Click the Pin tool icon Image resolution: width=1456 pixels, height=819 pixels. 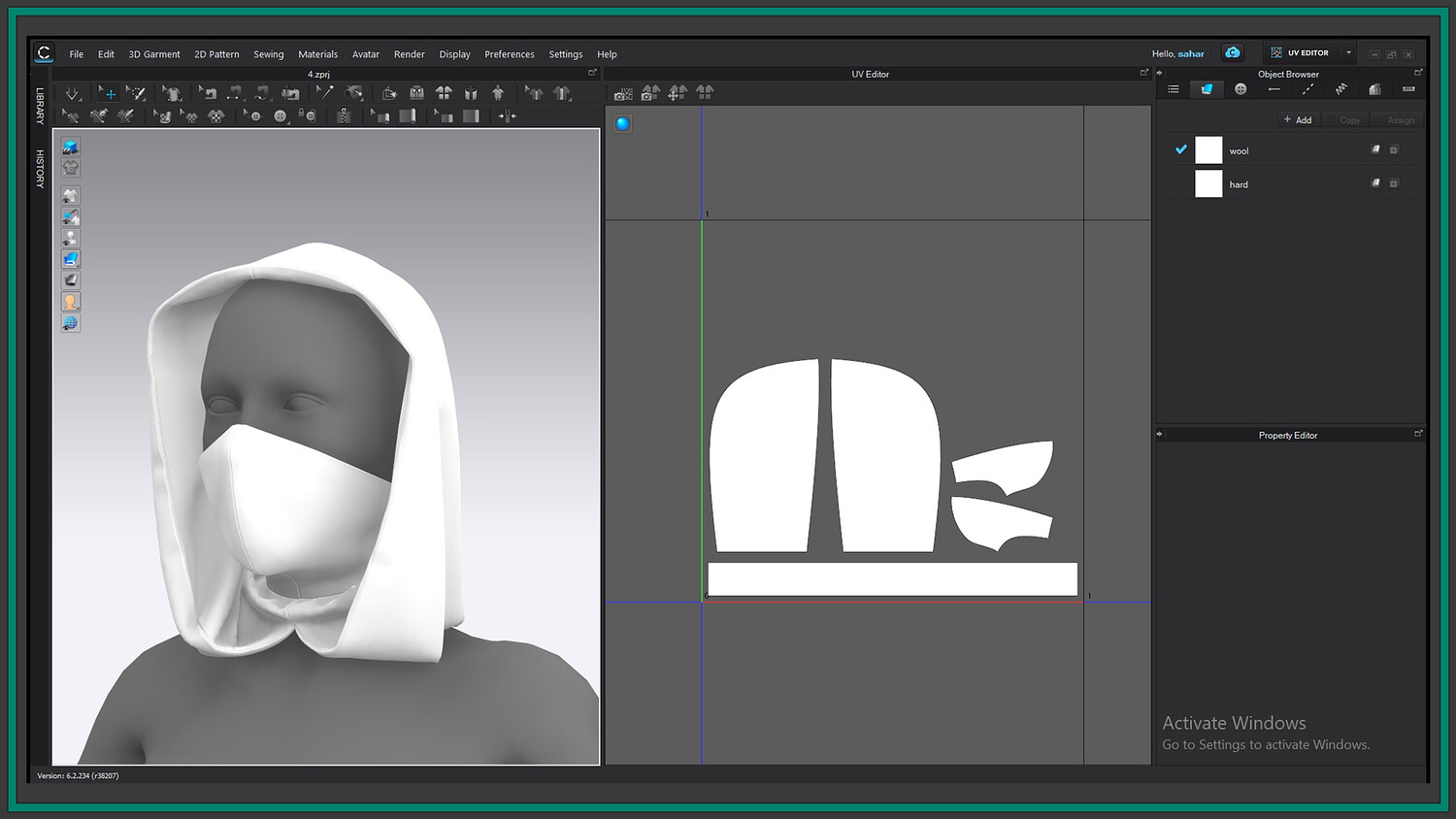pyautogui.click(x=325, y=93)
